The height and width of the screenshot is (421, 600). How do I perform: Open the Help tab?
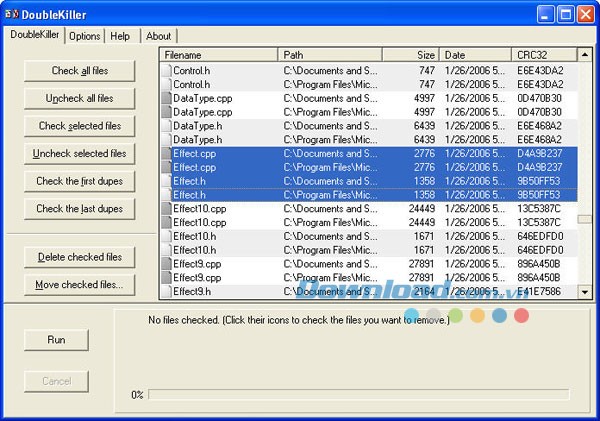coord(120,36)
